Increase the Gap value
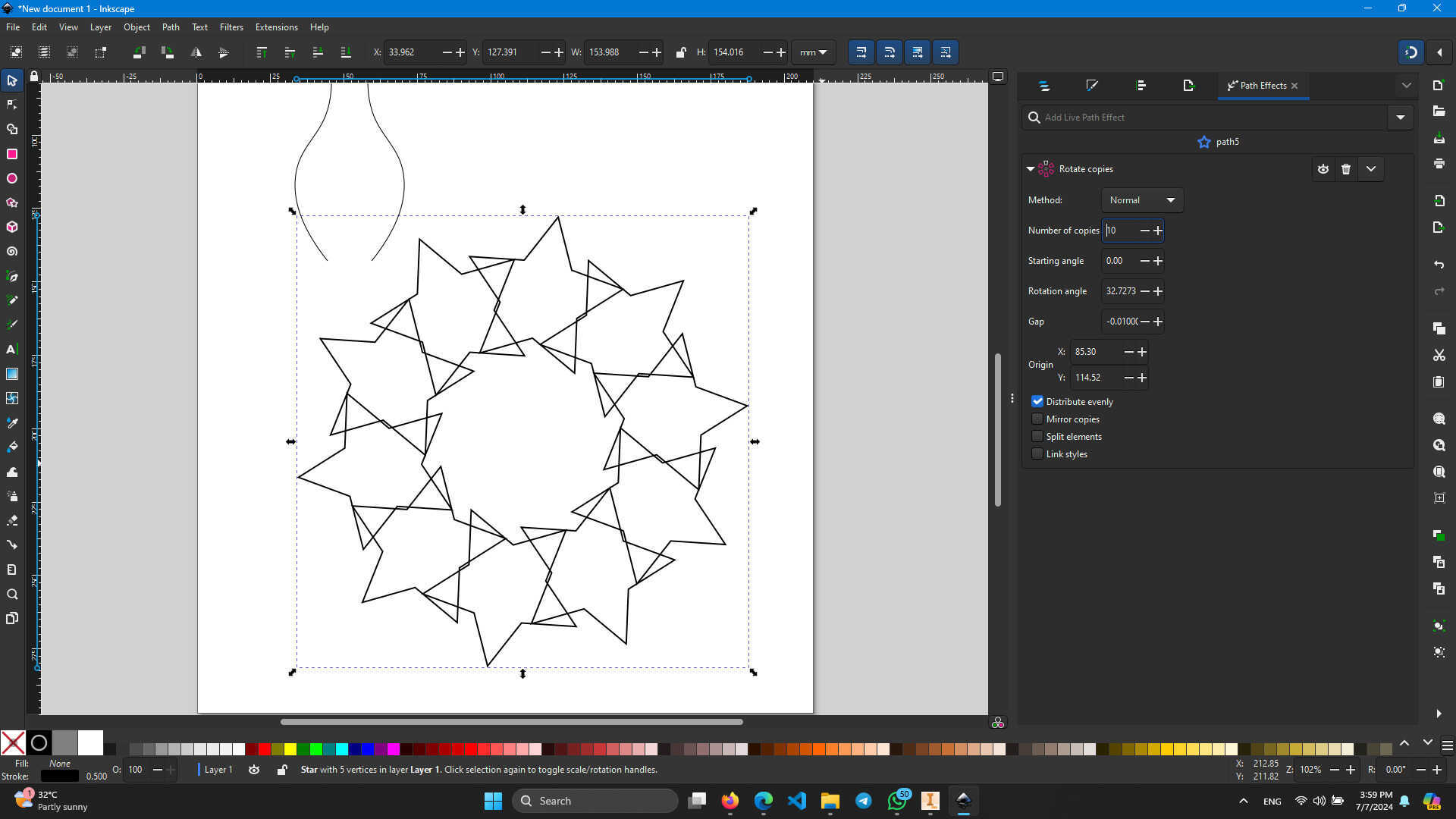Viewport: 1456px width, 819px height. coord(1157,322)
